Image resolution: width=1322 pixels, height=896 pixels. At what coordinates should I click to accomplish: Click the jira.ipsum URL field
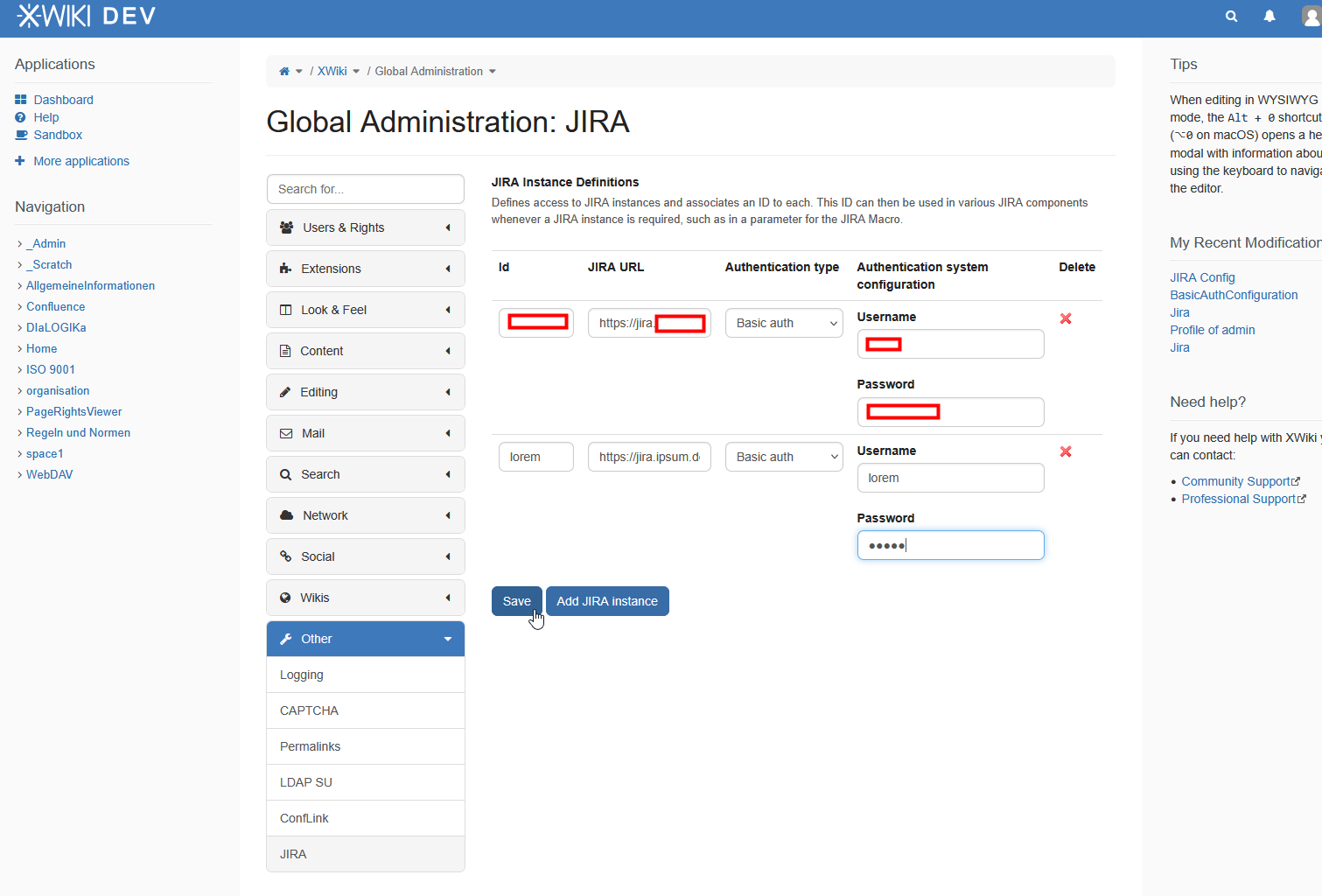(x=649, y=457)
